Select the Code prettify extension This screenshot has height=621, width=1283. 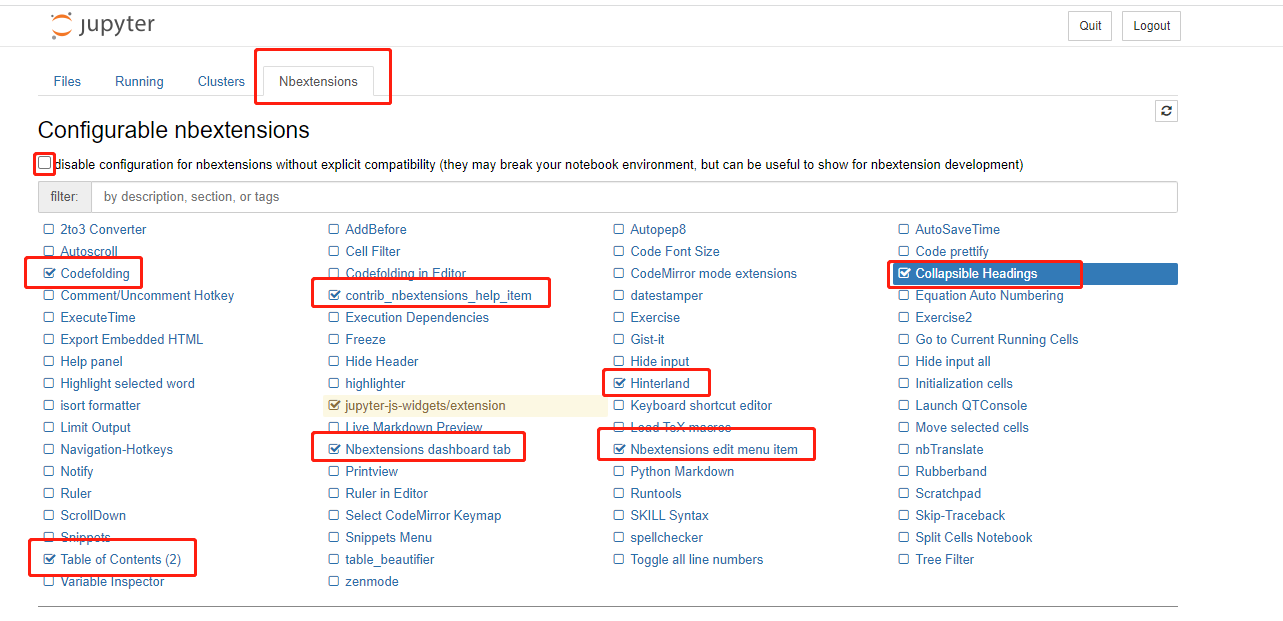pyautogui.click(x=952, y=251)
